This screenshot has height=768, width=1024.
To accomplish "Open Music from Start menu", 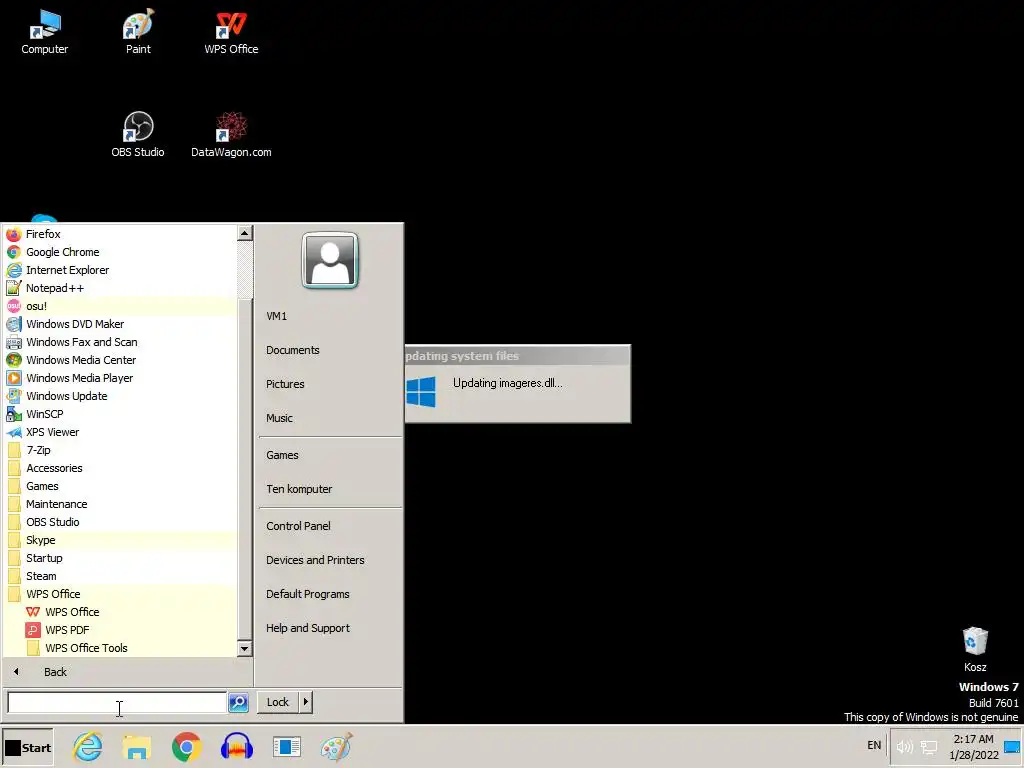I will click(280, 418).
